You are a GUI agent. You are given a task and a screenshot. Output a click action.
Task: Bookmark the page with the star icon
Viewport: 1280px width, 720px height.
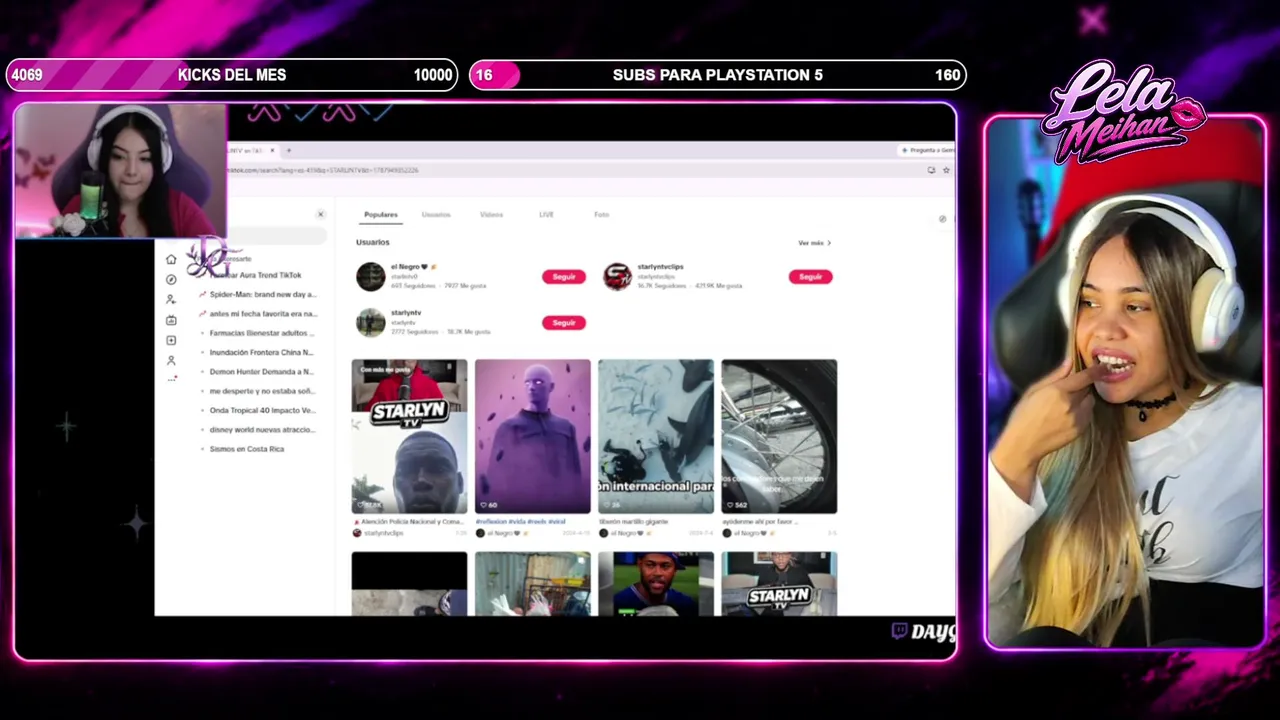[946, 170]
